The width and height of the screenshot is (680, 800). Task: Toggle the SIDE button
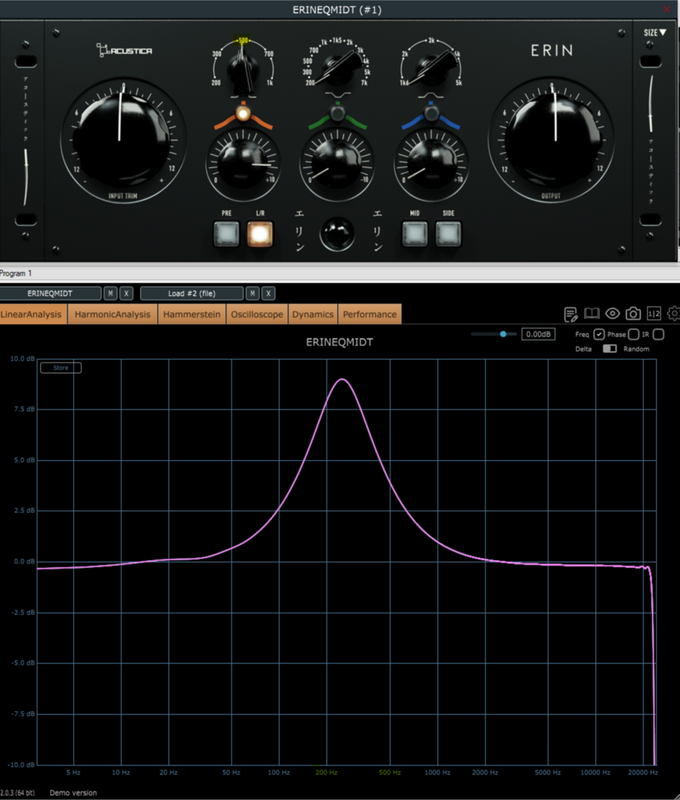tap(448, 234)
